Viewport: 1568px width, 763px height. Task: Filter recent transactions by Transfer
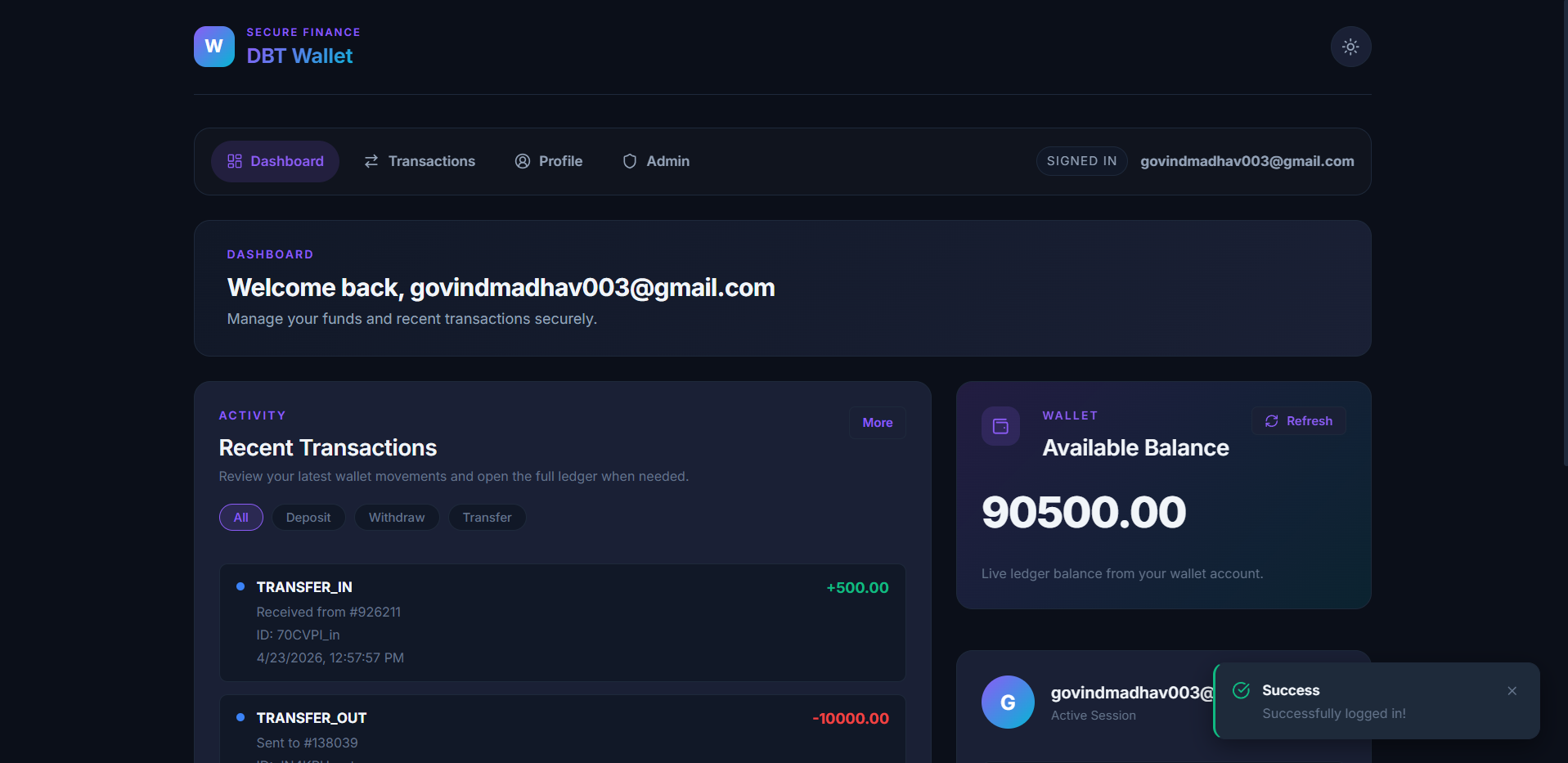click(487, 518)
